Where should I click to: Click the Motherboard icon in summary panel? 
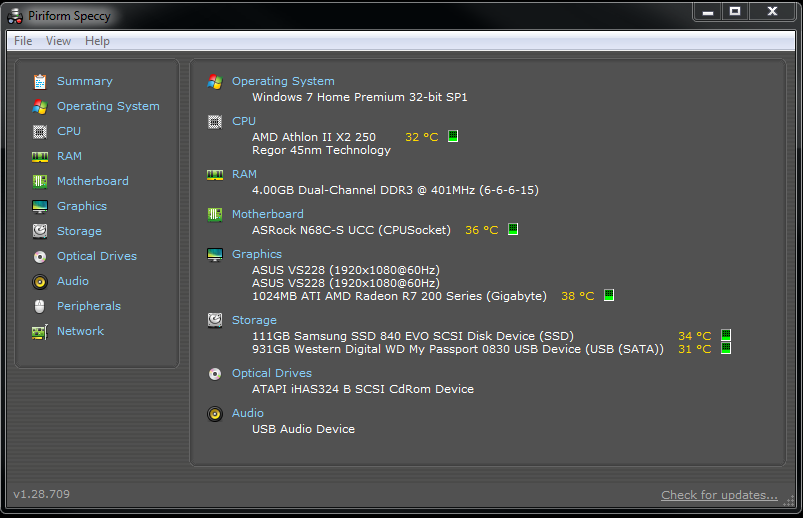pos(215,215)
